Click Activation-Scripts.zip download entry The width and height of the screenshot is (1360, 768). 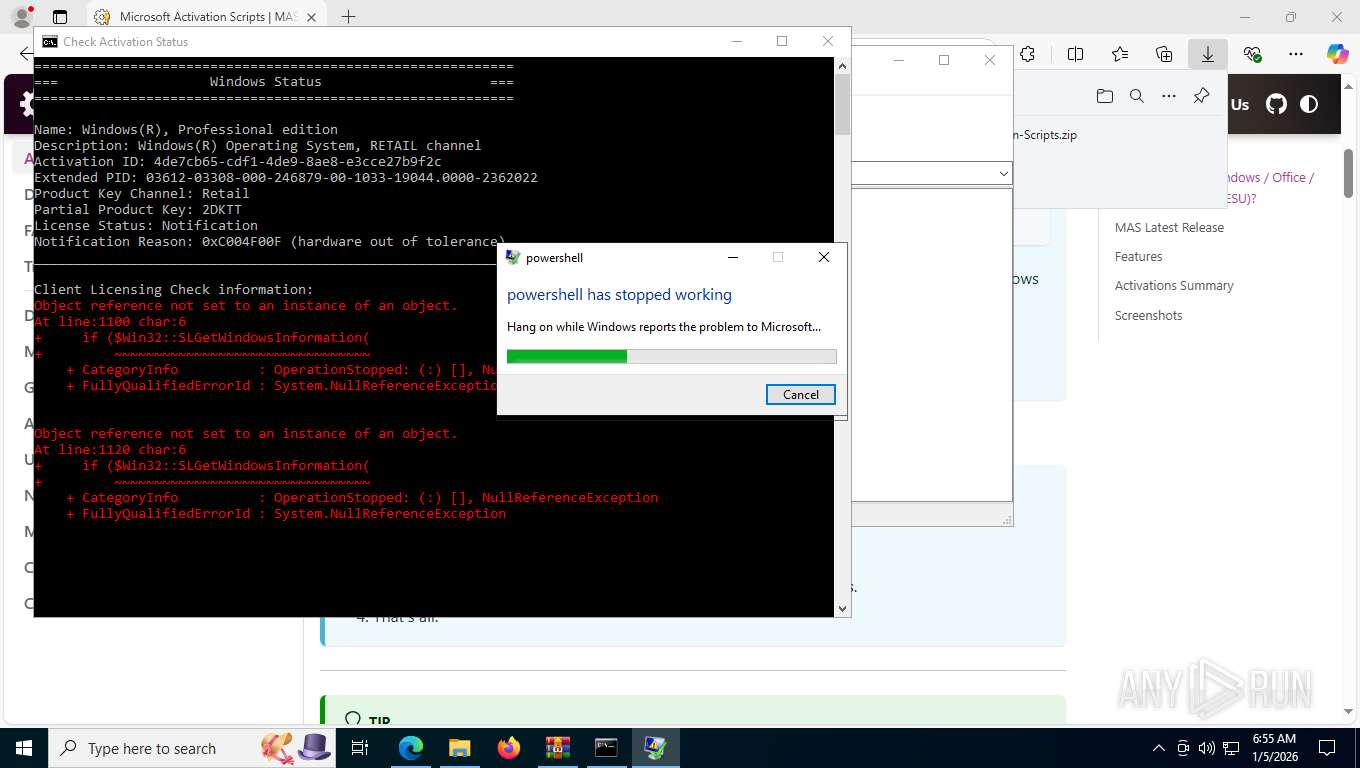coord(1045,135)
